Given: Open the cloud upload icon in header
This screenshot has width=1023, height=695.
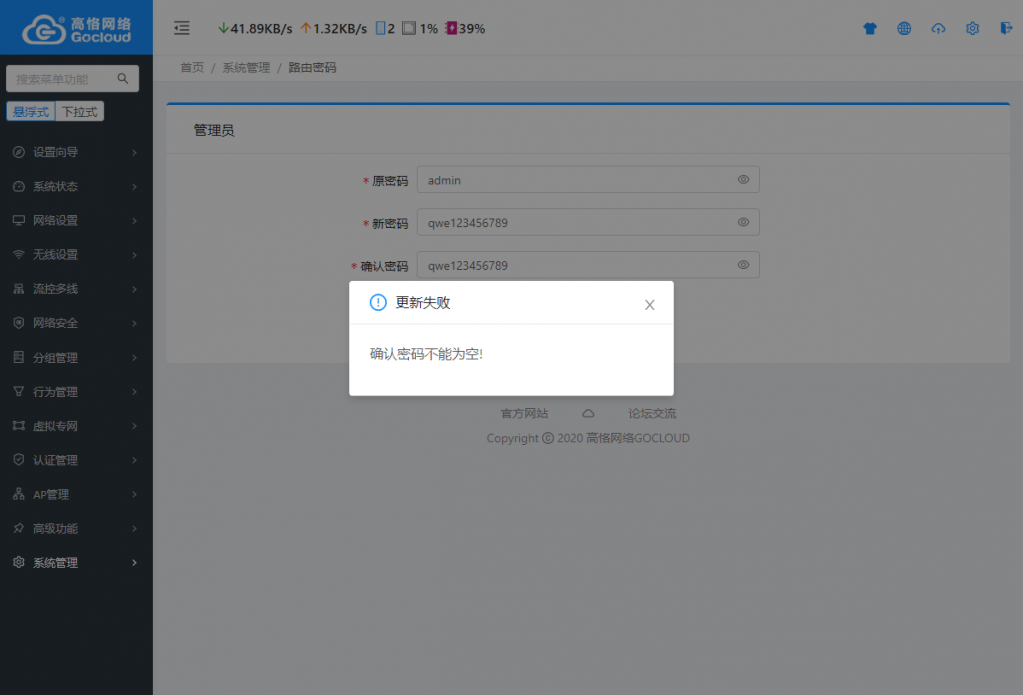Looking at the screenshot, I should pyautogui.click(x=938, y=28).
